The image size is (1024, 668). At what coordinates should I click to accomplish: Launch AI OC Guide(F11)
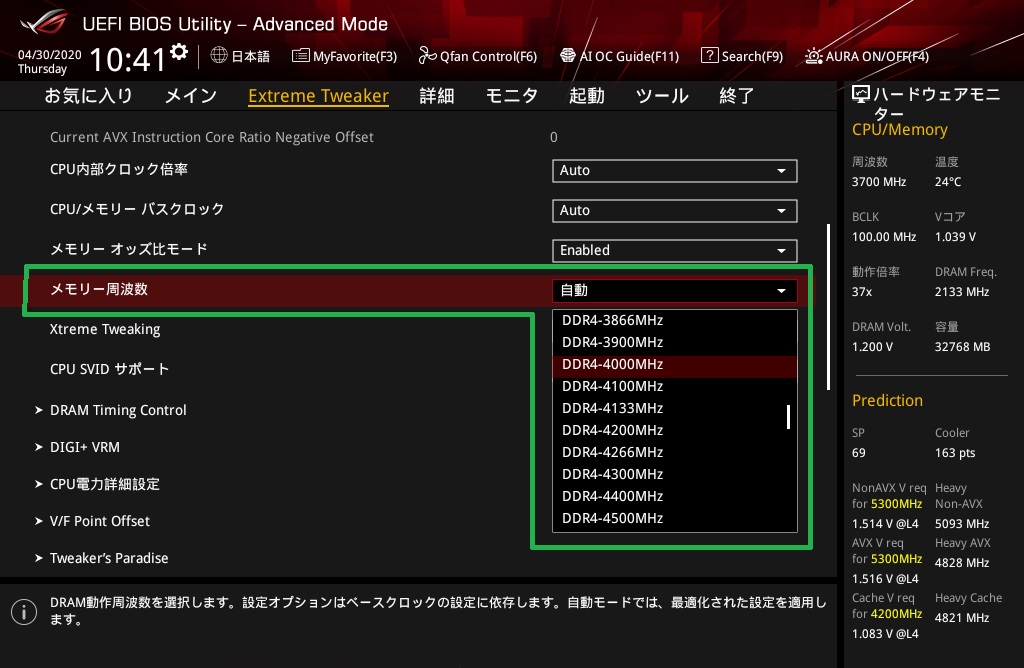[x=620, y=56]
